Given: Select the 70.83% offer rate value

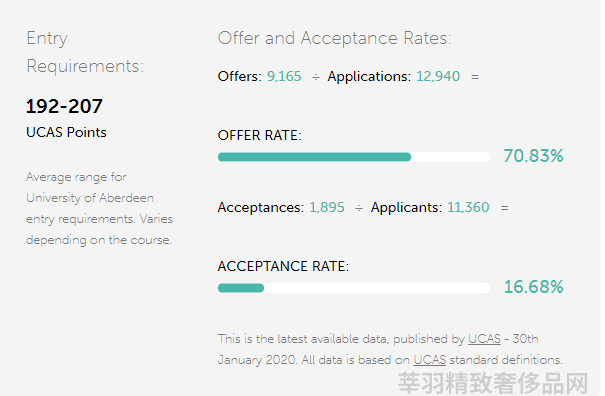Looking at the screenshot, I should (533, 156).
